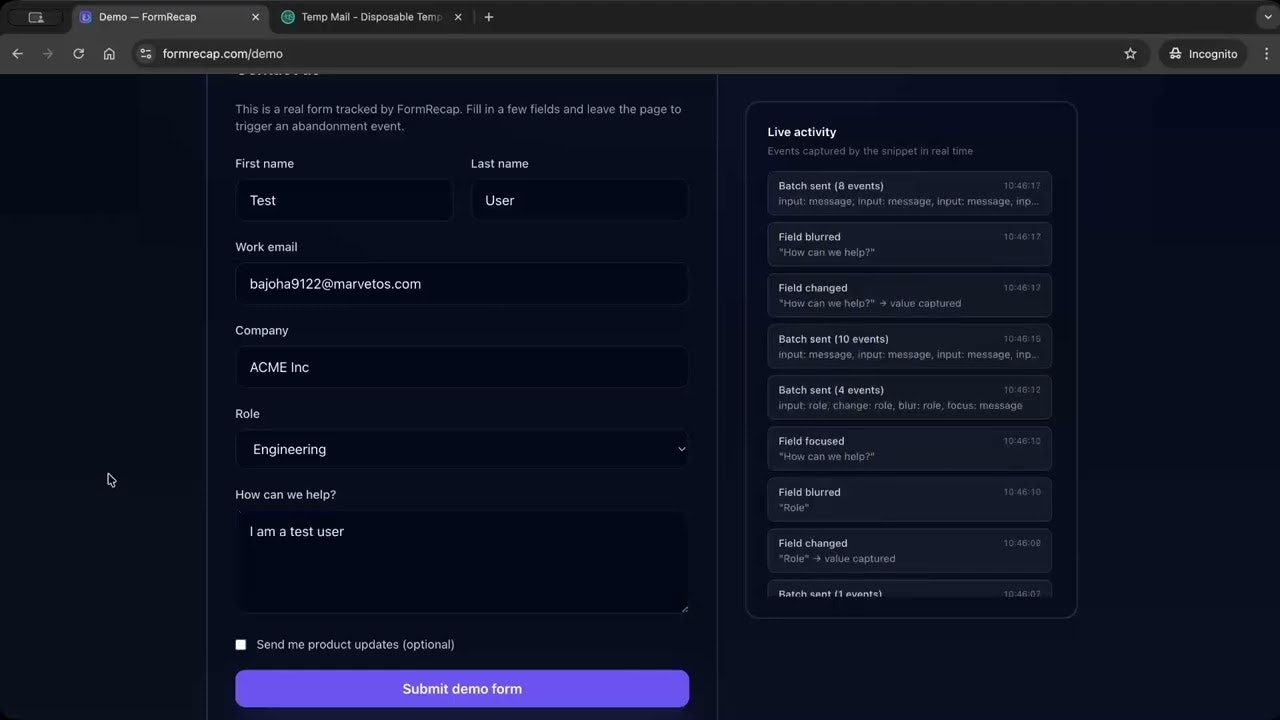Open site info icon in address bar
This screenshot has height=720, width=1280.
(146, 54)
